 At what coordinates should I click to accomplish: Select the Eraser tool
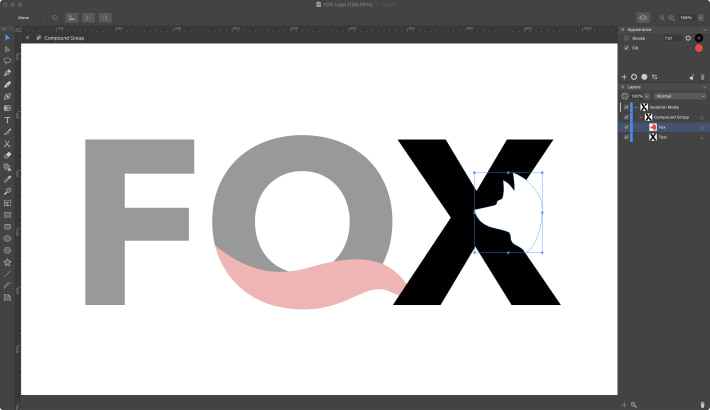click(x=7, y=155)
